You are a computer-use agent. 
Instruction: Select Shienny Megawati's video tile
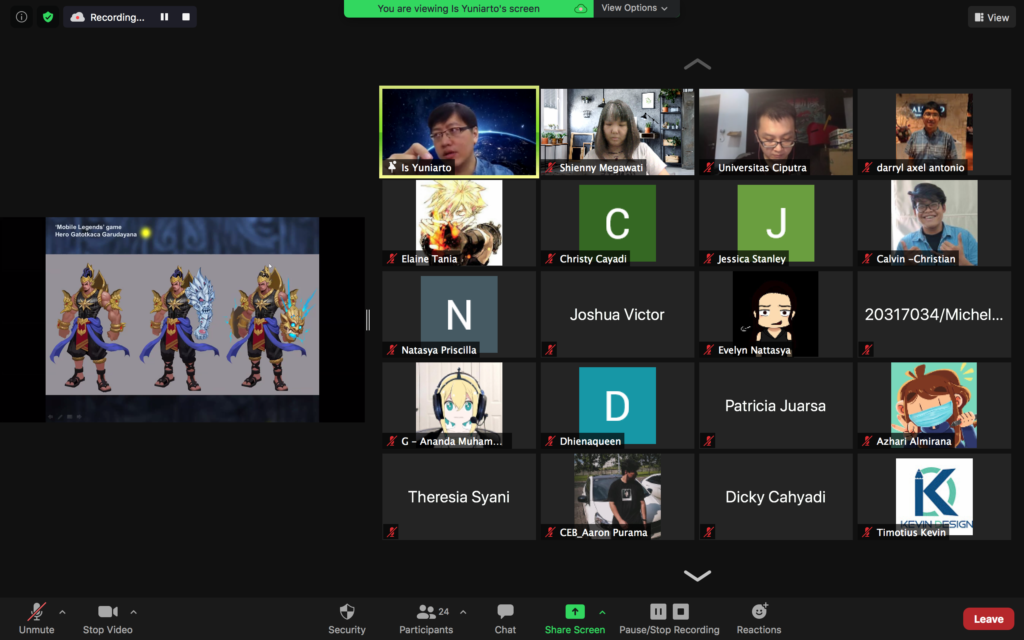pos(617,131)
